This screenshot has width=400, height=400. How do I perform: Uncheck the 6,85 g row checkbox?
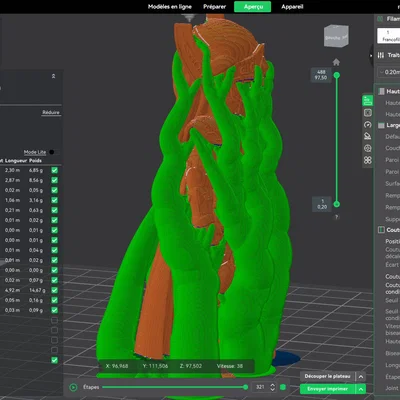(55, 170)
